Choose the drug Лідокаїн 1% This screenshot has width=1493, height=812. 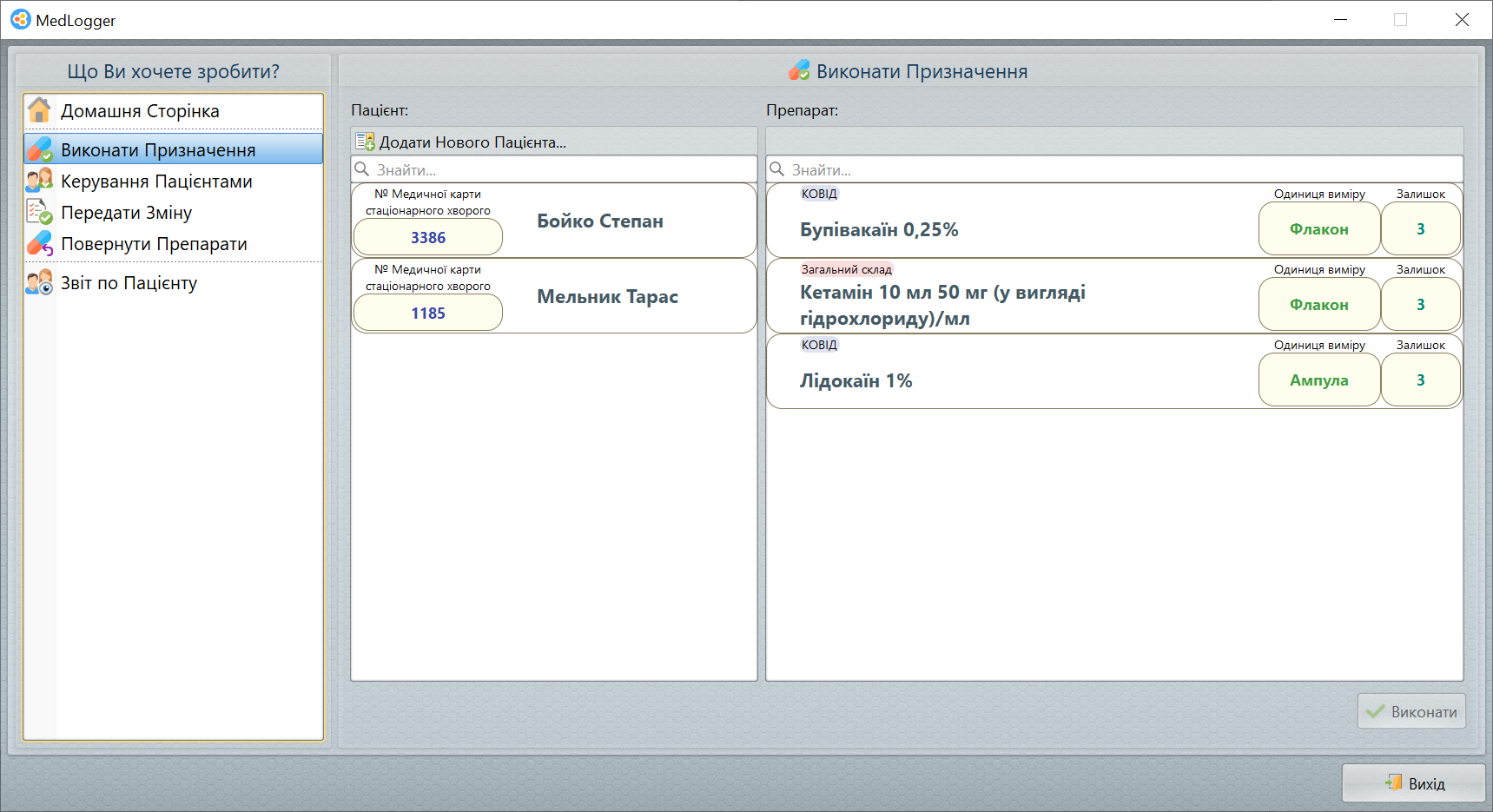(856, 381)
